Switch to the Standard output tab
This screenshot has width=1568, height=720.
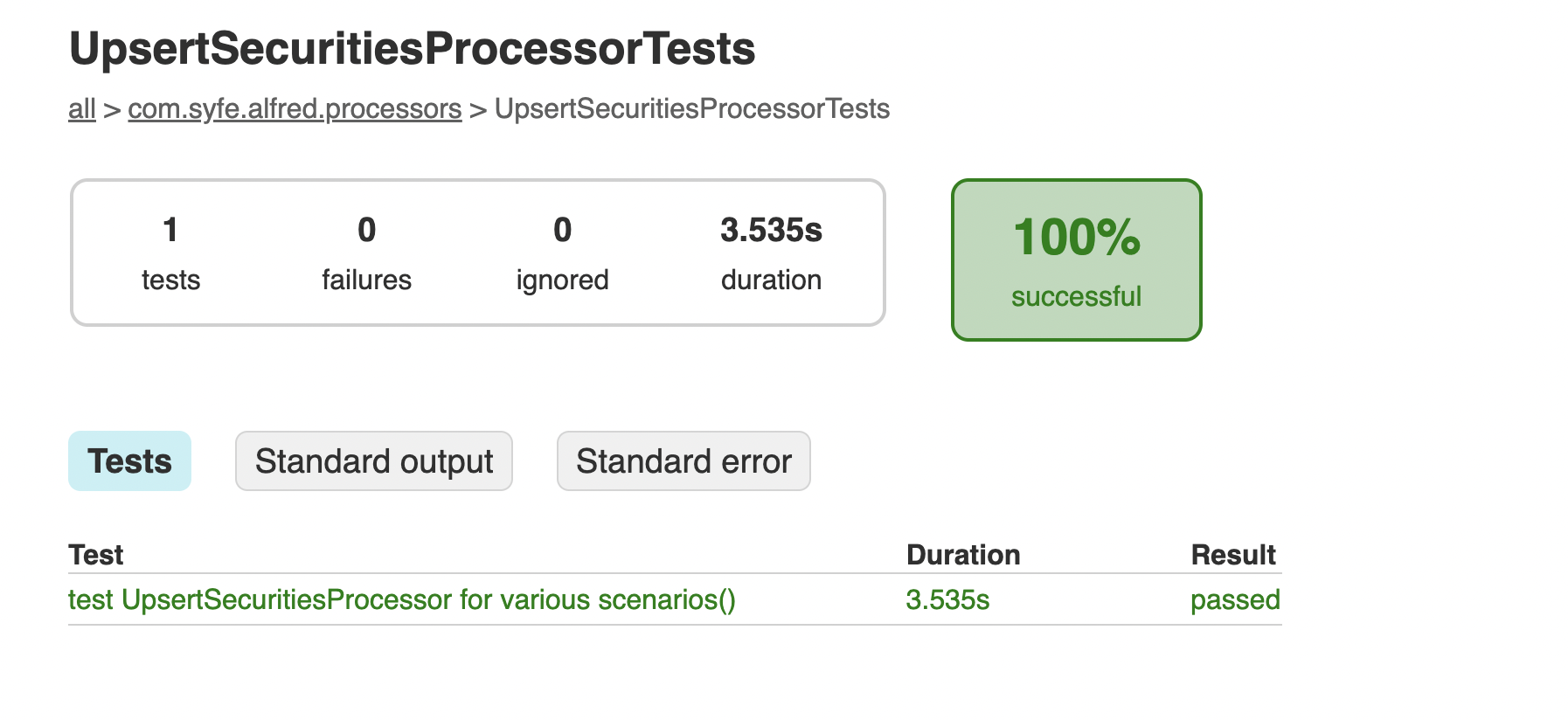point(373,460)
